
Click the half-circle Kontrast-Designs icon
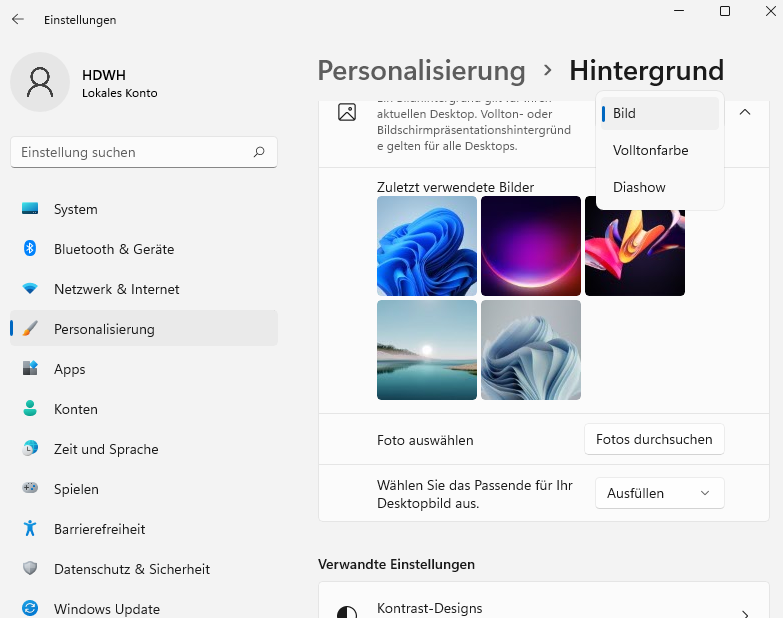pos(347,612)
